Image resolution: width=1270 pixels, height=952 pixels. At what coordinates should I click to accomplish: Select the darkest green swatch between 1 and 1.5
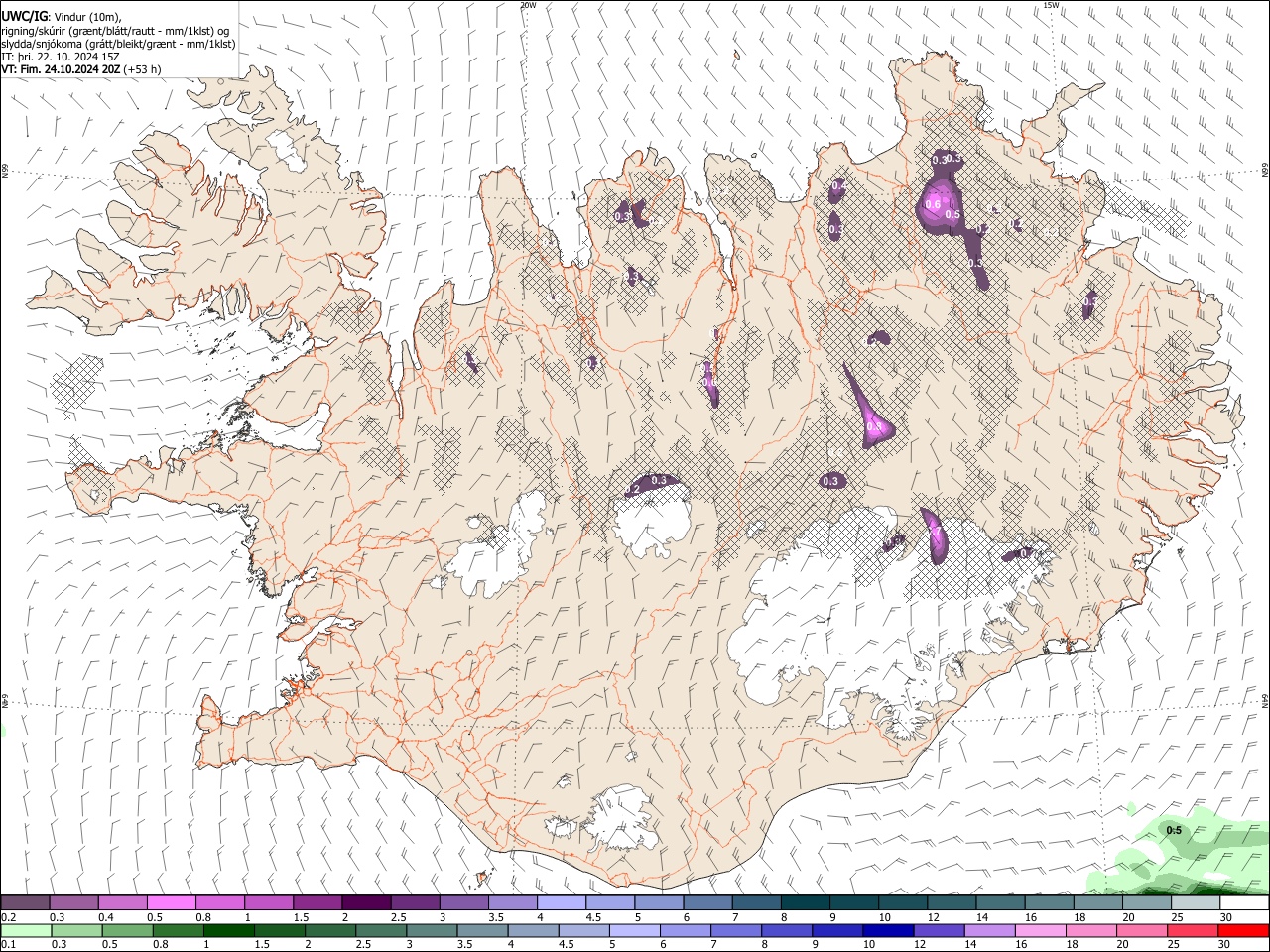click(x=229, y=930)
